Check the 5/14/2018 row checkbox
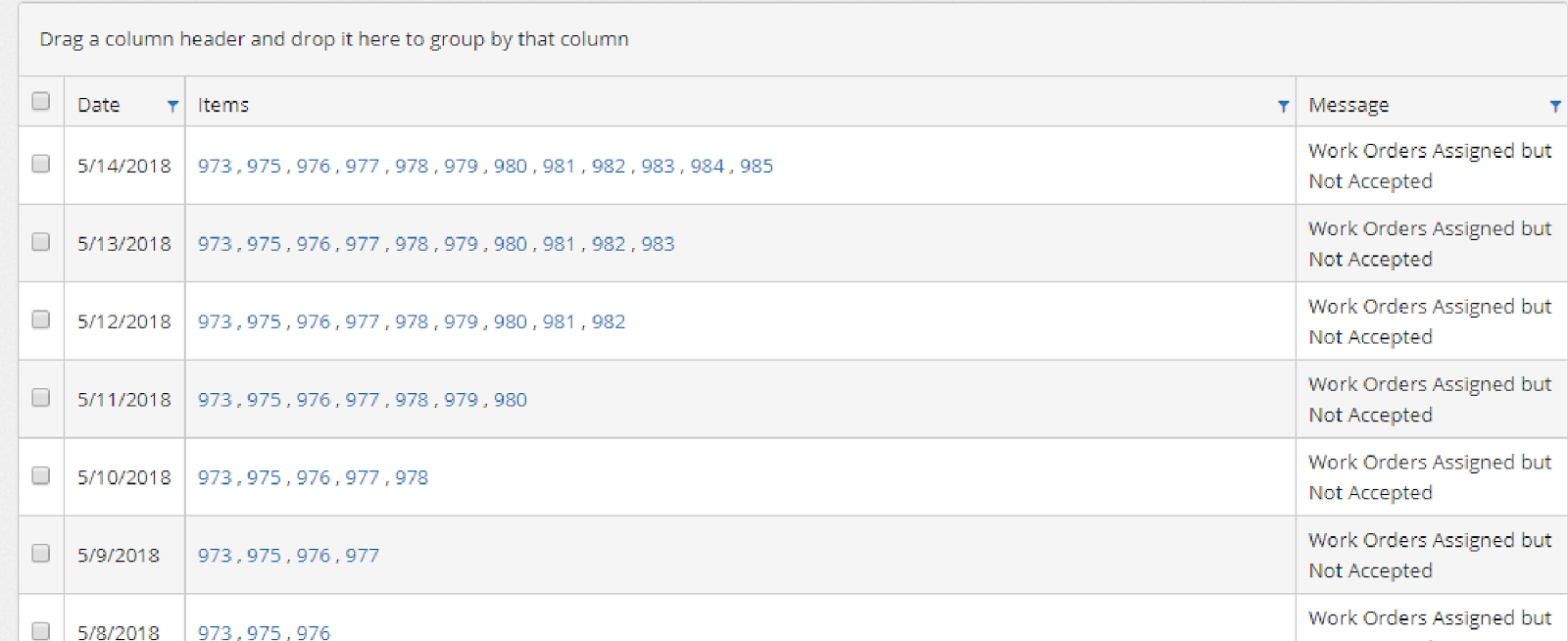Image resolution: width=1568 pixels, height=641 pixels. [x=41, y=164]
